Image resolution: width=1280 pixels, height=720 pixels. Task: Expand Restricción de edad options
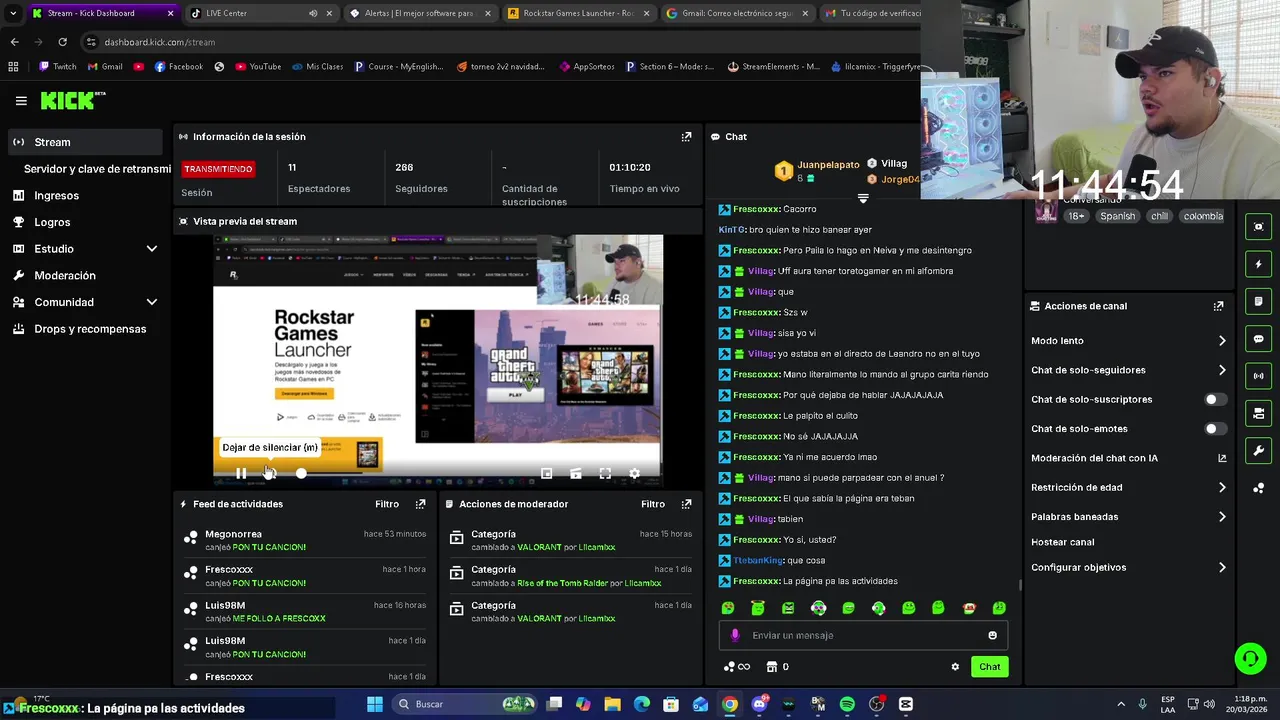tap(1222, 488)
